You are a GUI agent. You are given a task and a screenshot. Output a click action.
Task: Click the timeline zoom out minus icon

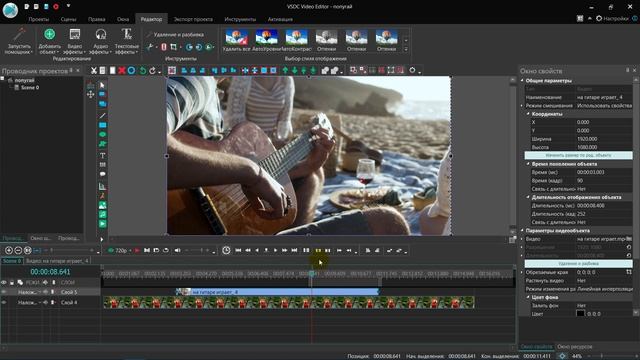18,250
